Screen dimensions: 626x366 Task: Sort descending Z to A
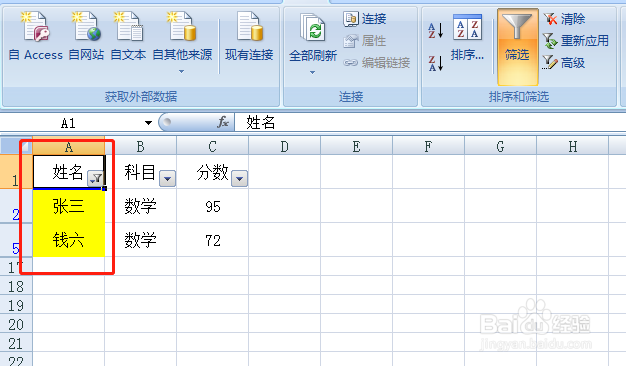pyautogui.click(x=436, y=63)
